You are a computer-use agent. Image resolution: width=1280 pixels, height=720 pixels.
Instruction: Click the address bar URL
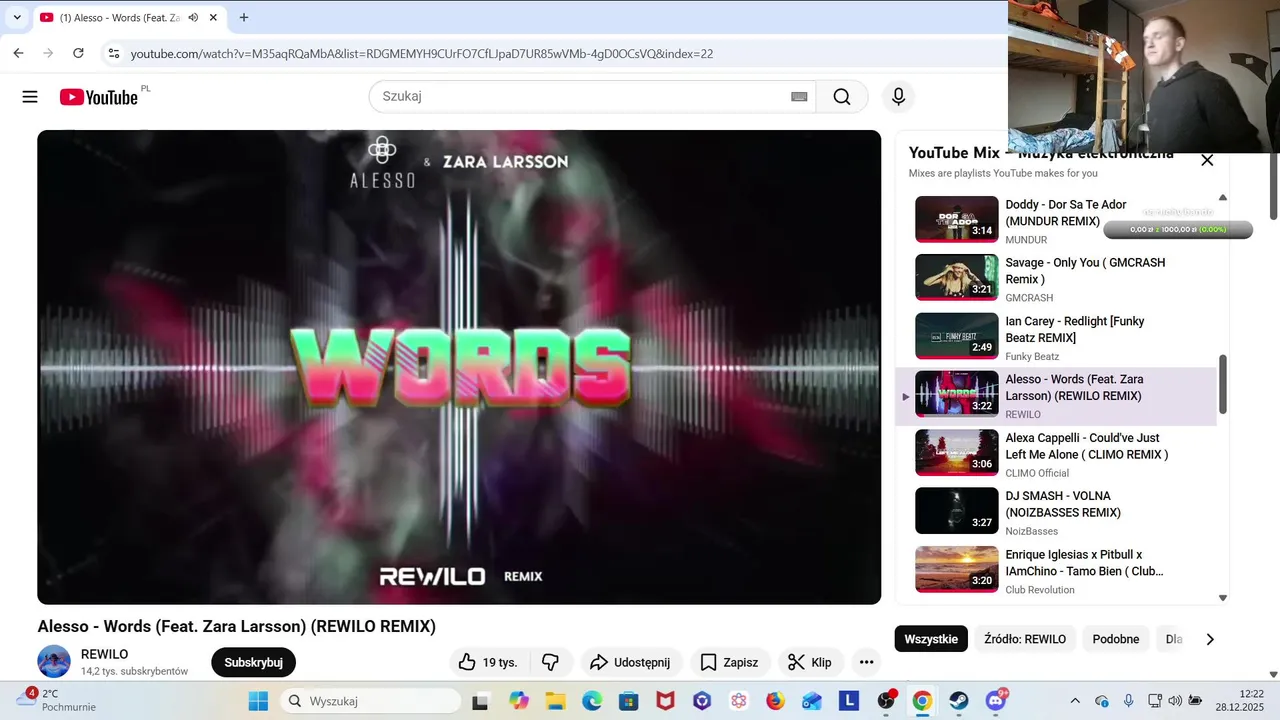422,54
